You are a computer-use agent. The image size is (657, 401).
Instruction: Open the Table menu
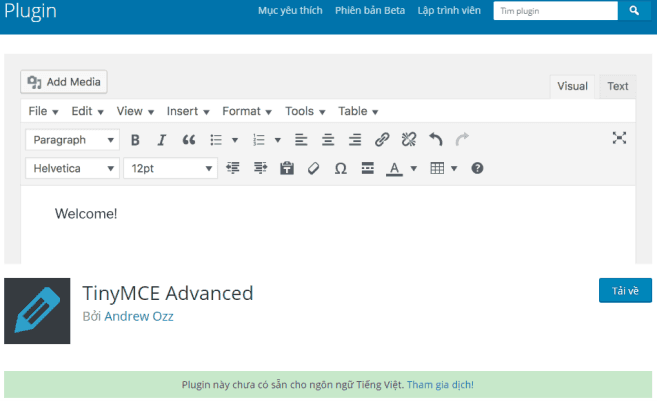tap(358, 111)
